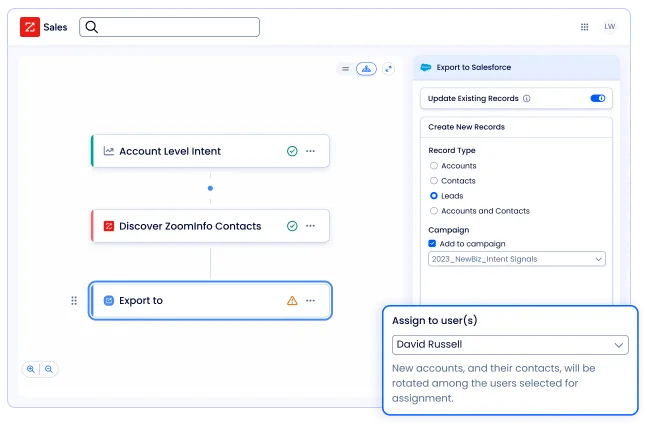The height and width of the screenshot is (424, 646).
Task: Select Contacts record type
Action: click(434, 181)
